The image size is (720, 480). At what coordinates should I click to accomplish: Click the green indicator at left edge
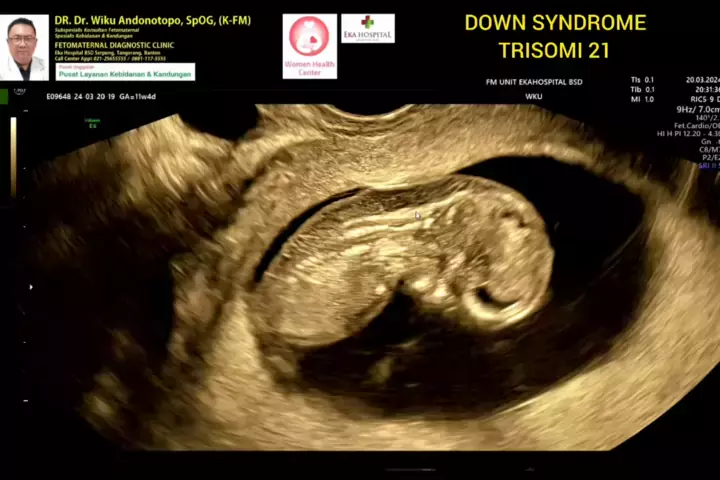point(4,97)
